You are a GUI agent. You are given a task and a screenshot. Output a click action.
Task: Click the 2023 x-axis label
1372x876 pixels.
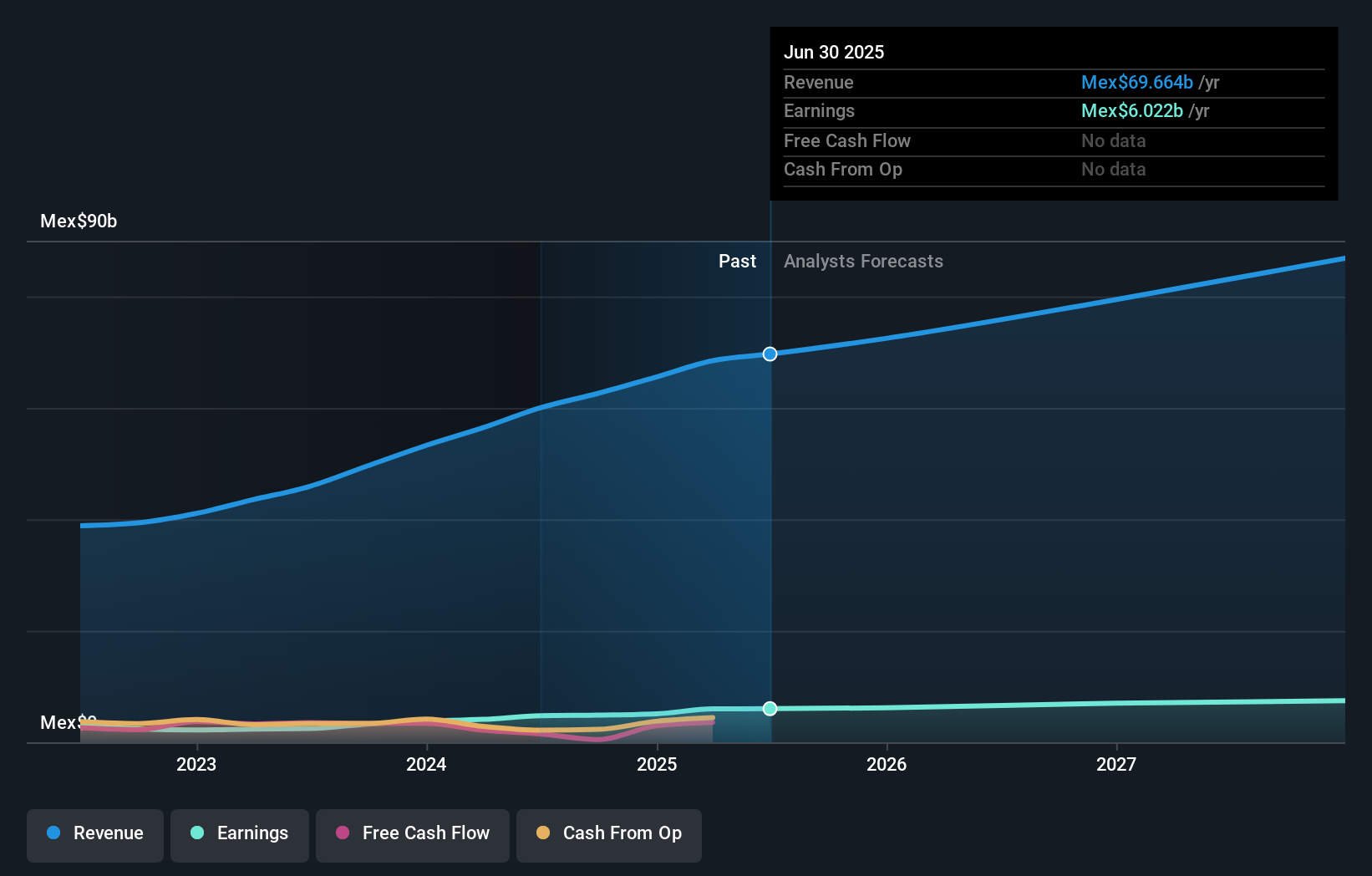coord(196,765)
